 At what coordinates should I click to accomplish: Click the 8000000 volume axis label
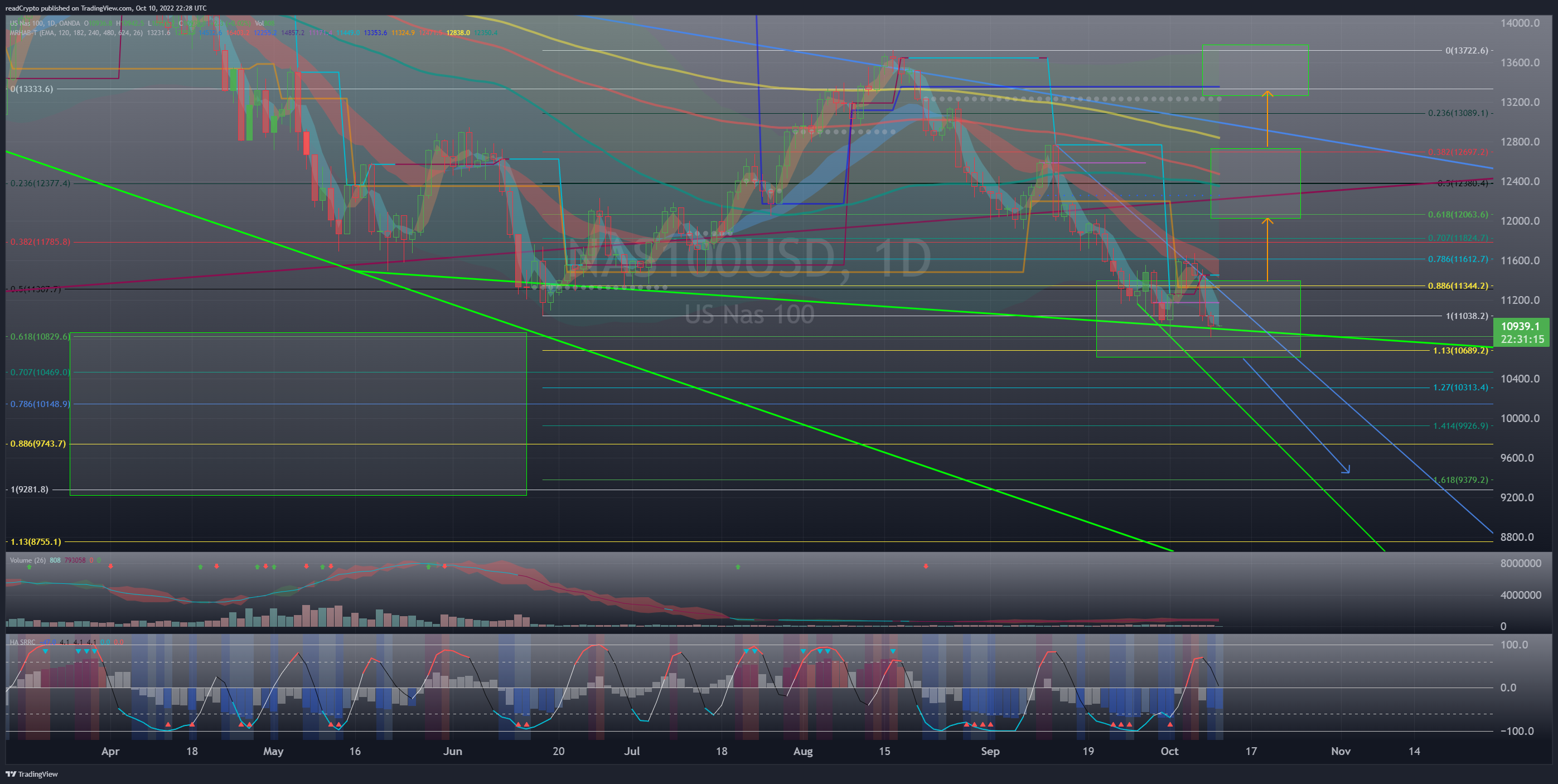1521,563
